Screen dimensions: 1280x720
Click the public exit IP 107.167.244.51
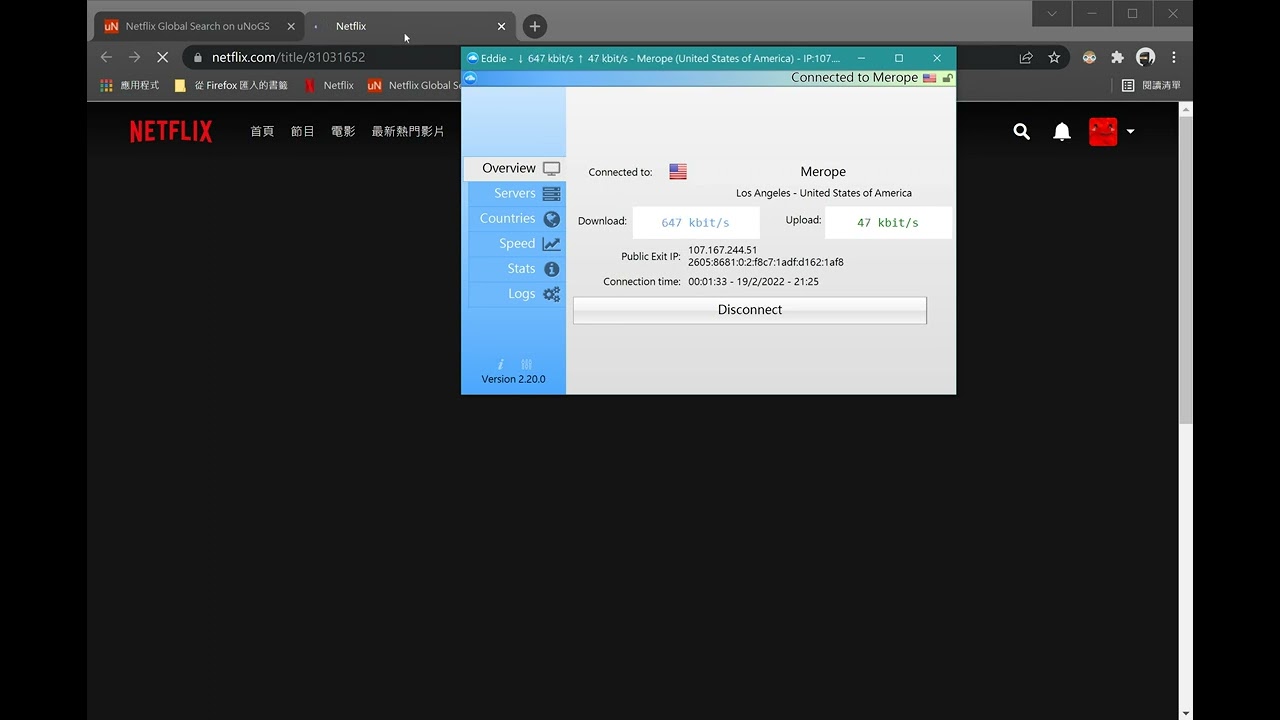coord(722,250)
